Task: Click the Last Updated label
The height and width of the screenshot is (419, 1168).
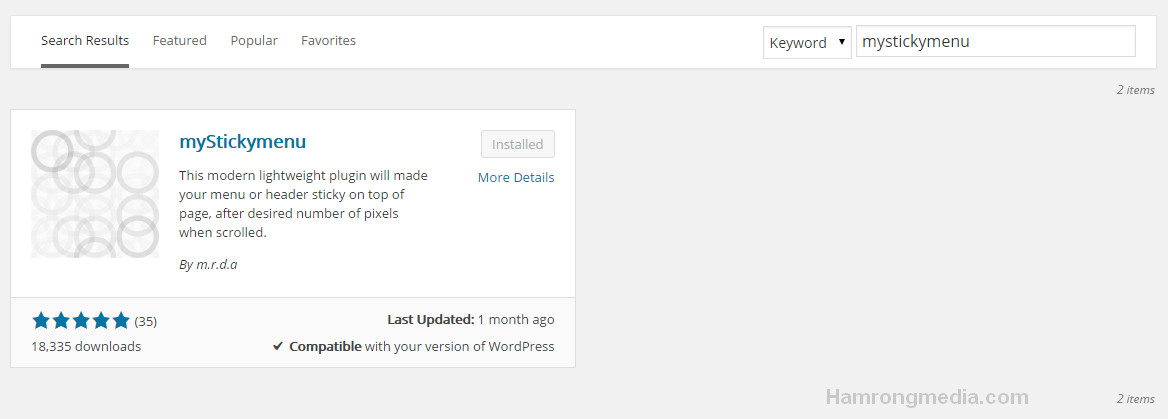Action: [x=431, y=320]
